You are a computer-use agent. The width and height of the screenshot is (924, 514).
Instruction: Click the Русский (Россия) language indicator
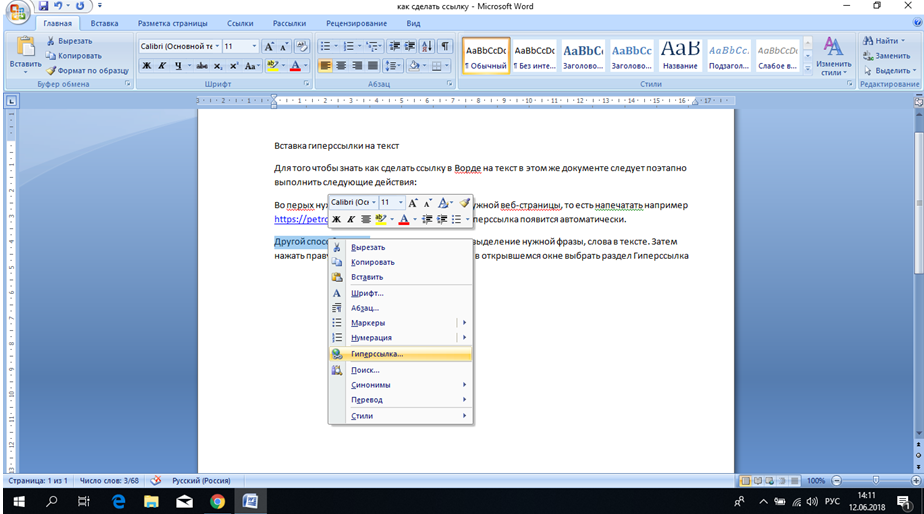click(201, 480)
